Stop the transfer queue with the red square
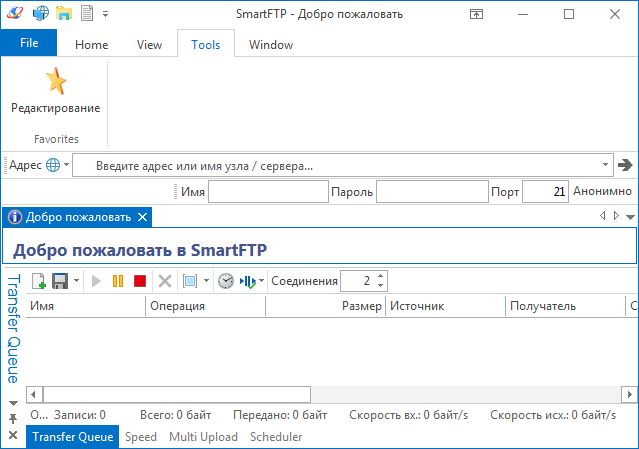 (140, 282)
